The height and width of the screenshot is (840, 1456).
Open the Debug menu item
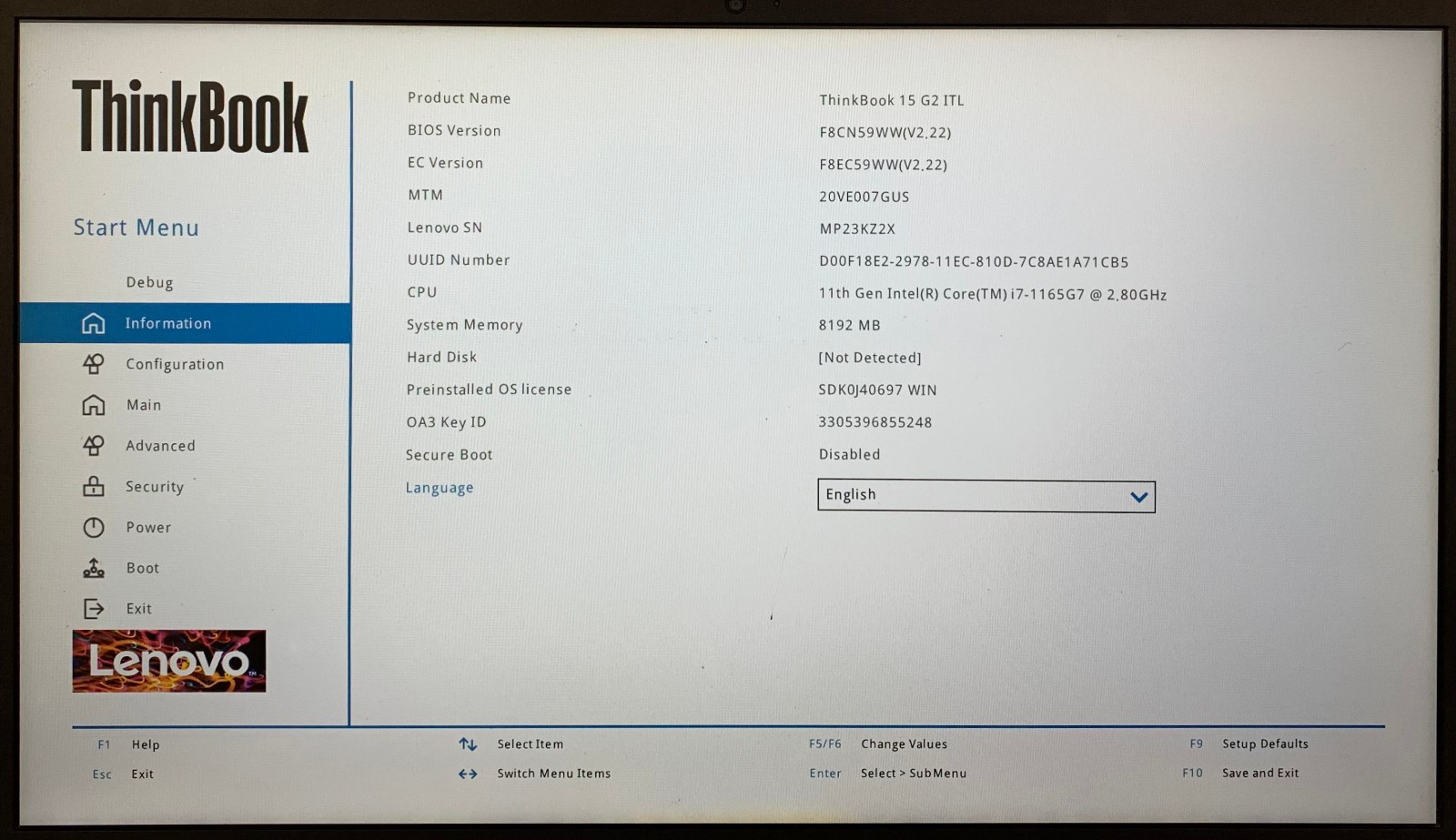[149, 282]
